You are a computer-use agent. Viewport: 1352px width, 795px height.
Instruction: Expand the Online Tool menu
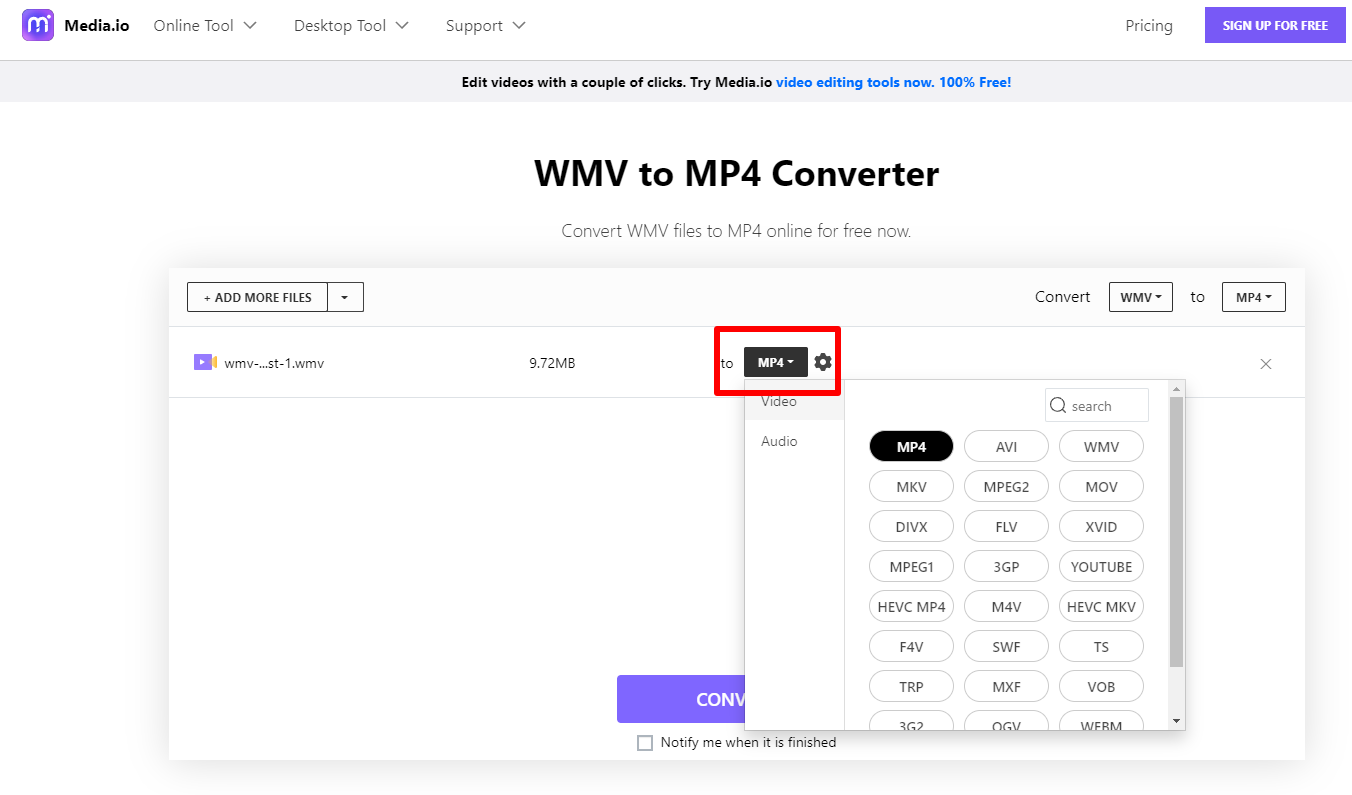point(205,25)
